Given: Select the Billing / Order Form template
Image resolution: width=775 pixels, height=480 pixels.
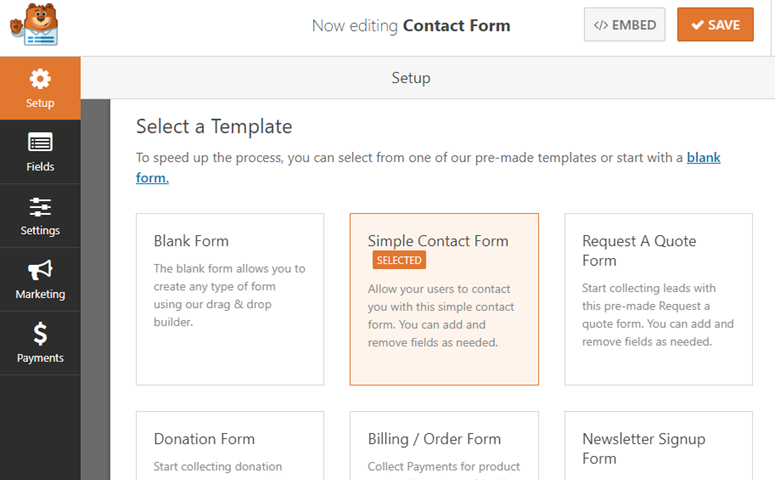Looking at the screenshot, I should pyautogui.click(x=444, y=446).
